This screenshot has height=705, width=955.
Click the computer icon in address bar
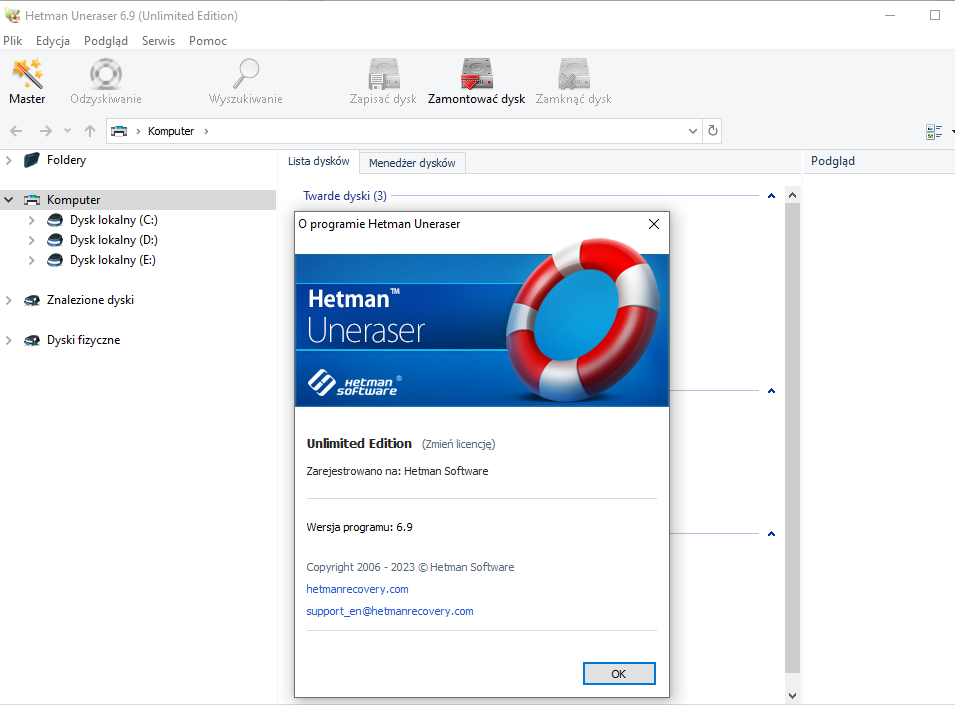click(119, 131)
